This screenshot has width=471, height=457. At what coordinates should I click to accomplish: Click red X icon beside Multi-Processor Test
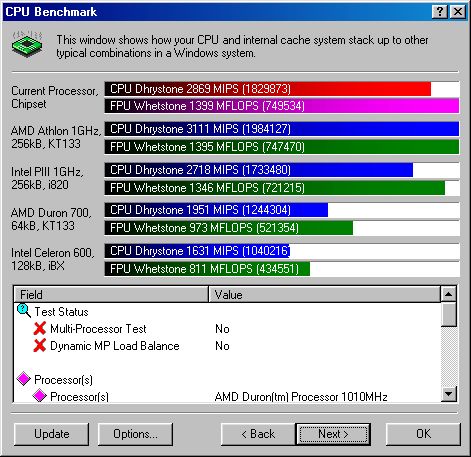(40, 329)
